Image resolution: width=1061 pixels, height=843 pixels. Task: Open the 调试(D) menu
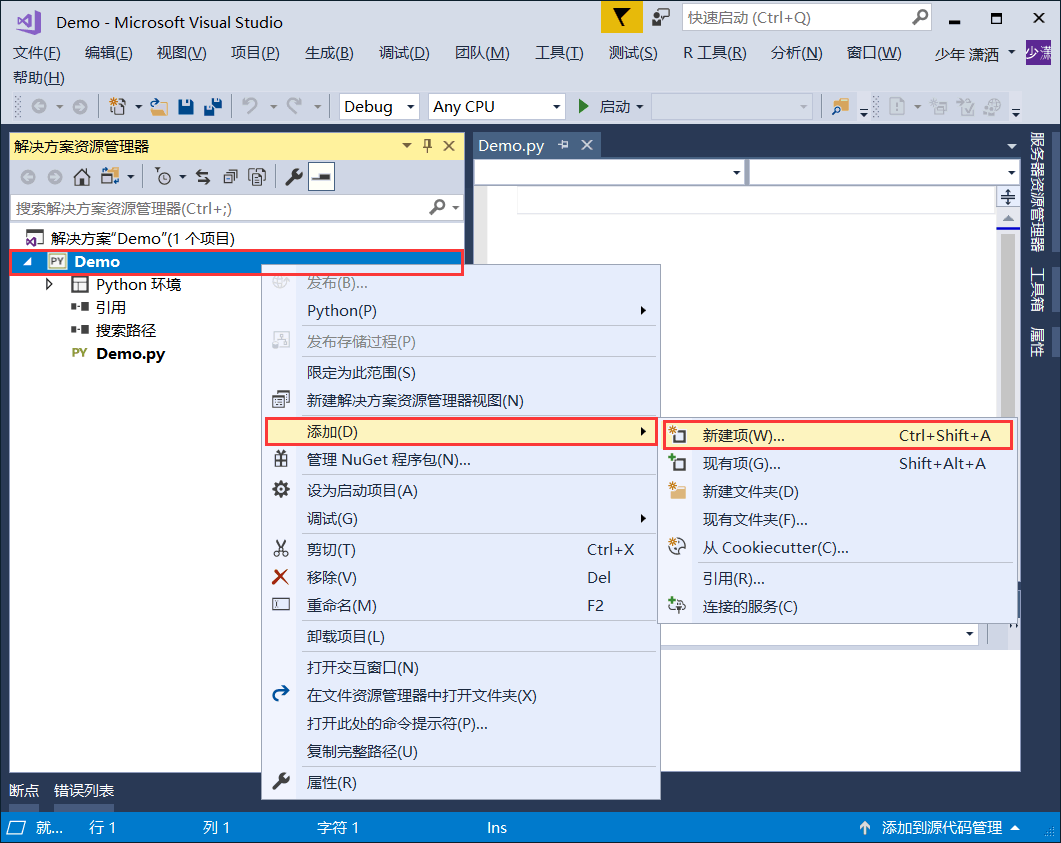[403, 53]
